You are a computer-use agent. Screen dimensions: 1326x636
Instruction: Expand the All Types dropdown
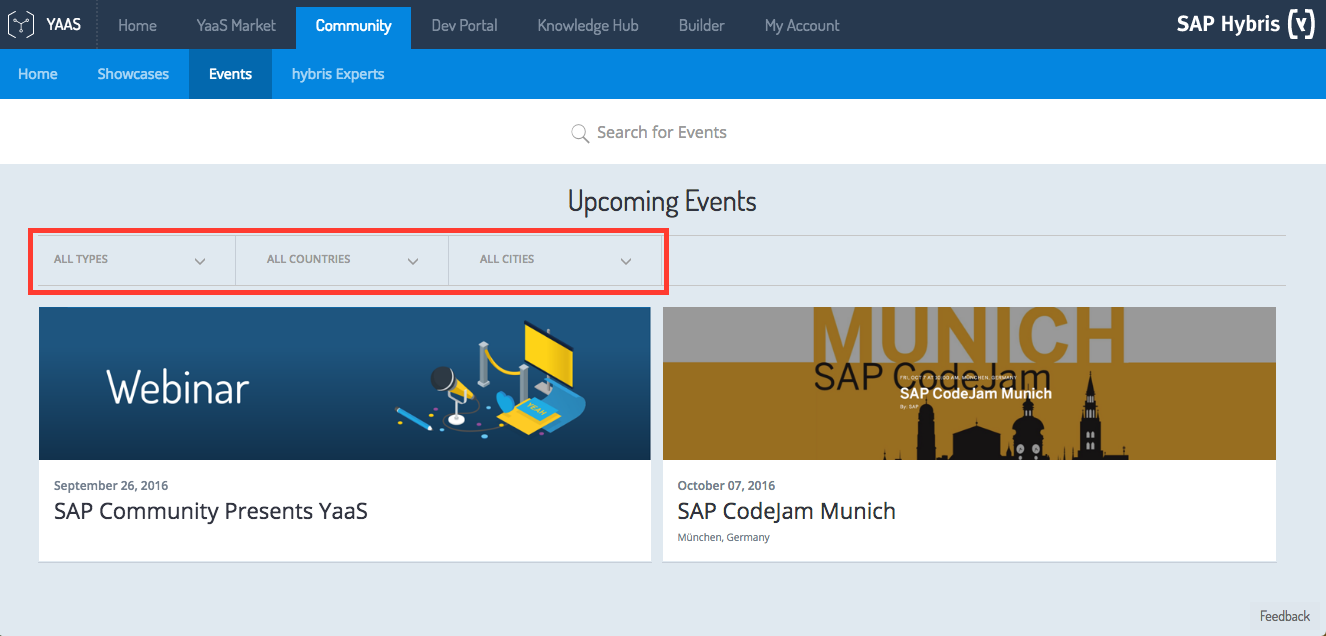point(130,260)
